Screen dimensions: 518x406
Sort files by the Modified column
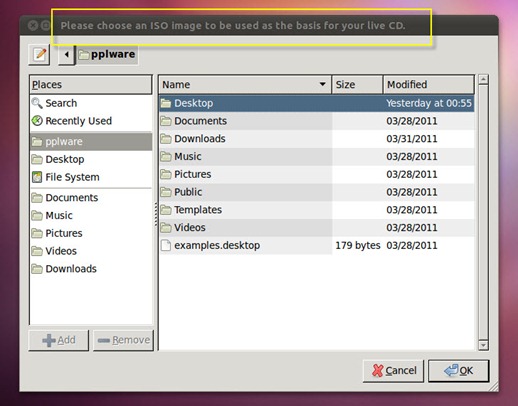click(428, 85)
